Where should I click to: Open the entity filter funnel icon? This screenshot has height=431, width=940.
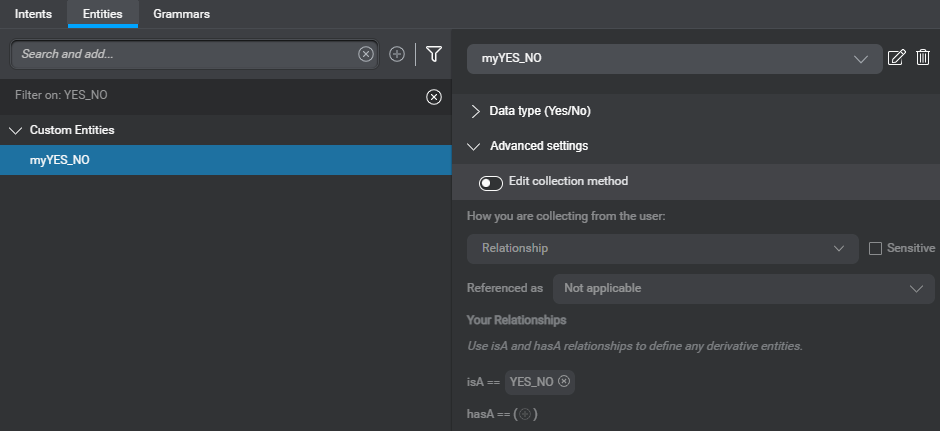click(x=434, y=54)
